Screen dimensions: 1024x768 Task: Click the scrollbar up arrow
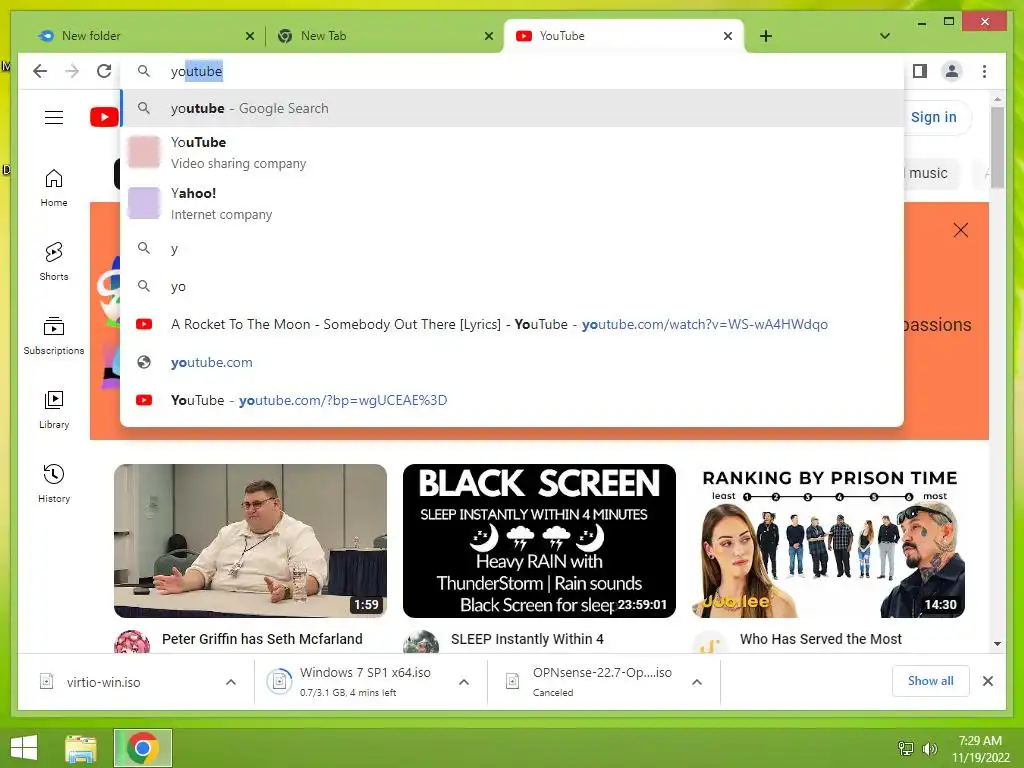coord(997,100)
